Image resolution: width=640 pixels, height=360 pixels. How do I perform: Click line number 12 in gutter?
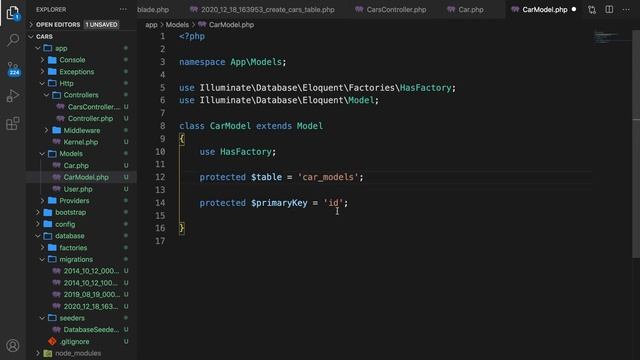[160, 177]
